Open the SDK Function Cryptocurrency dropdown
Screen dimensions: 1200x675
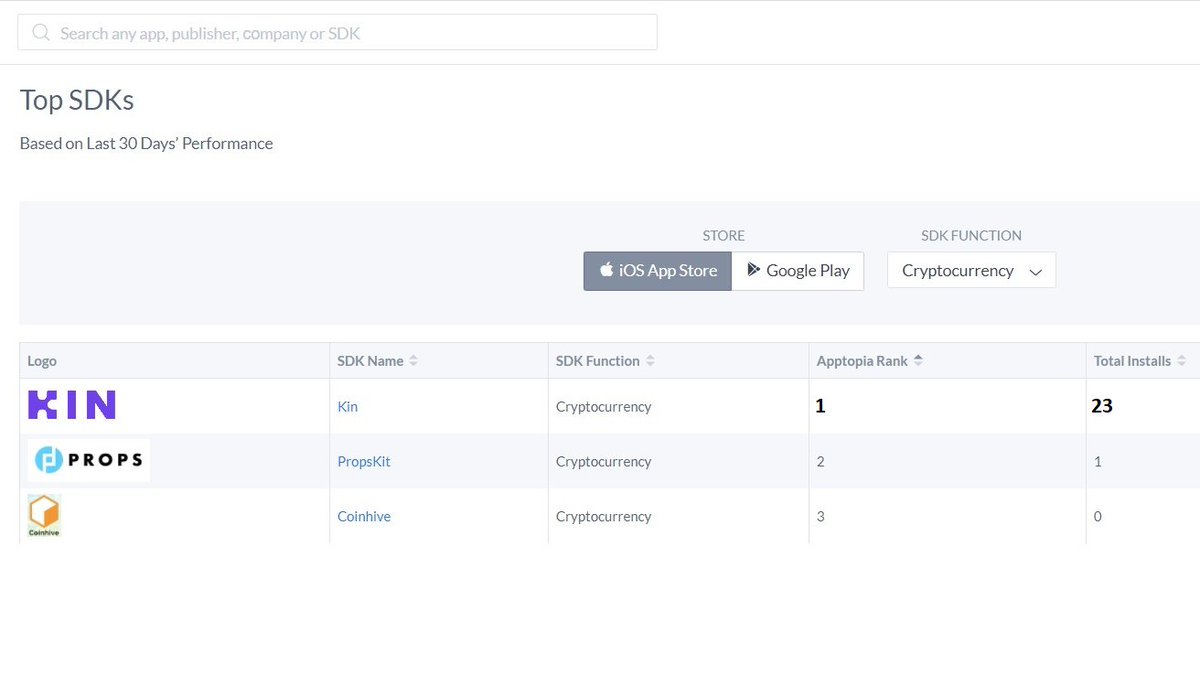coord(971,271)
